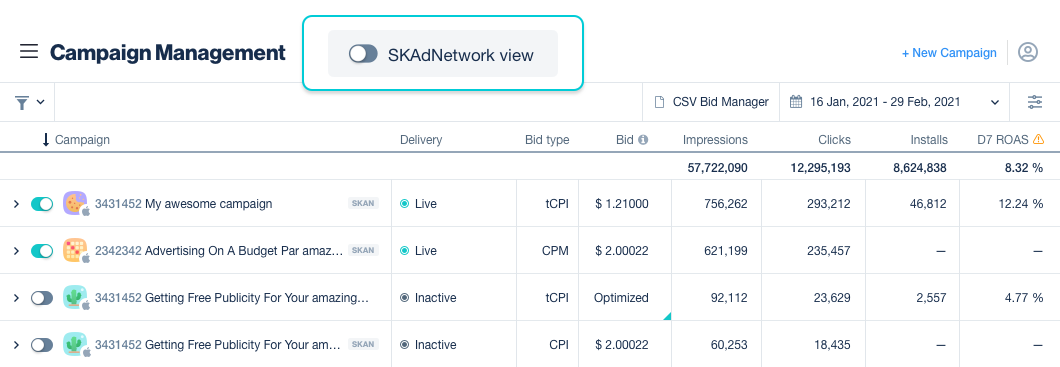Image resolution: width=1060 pixels, height=367 pixels.
Task: Click the My awesome campaign app icon
Action: coord(75,203)
